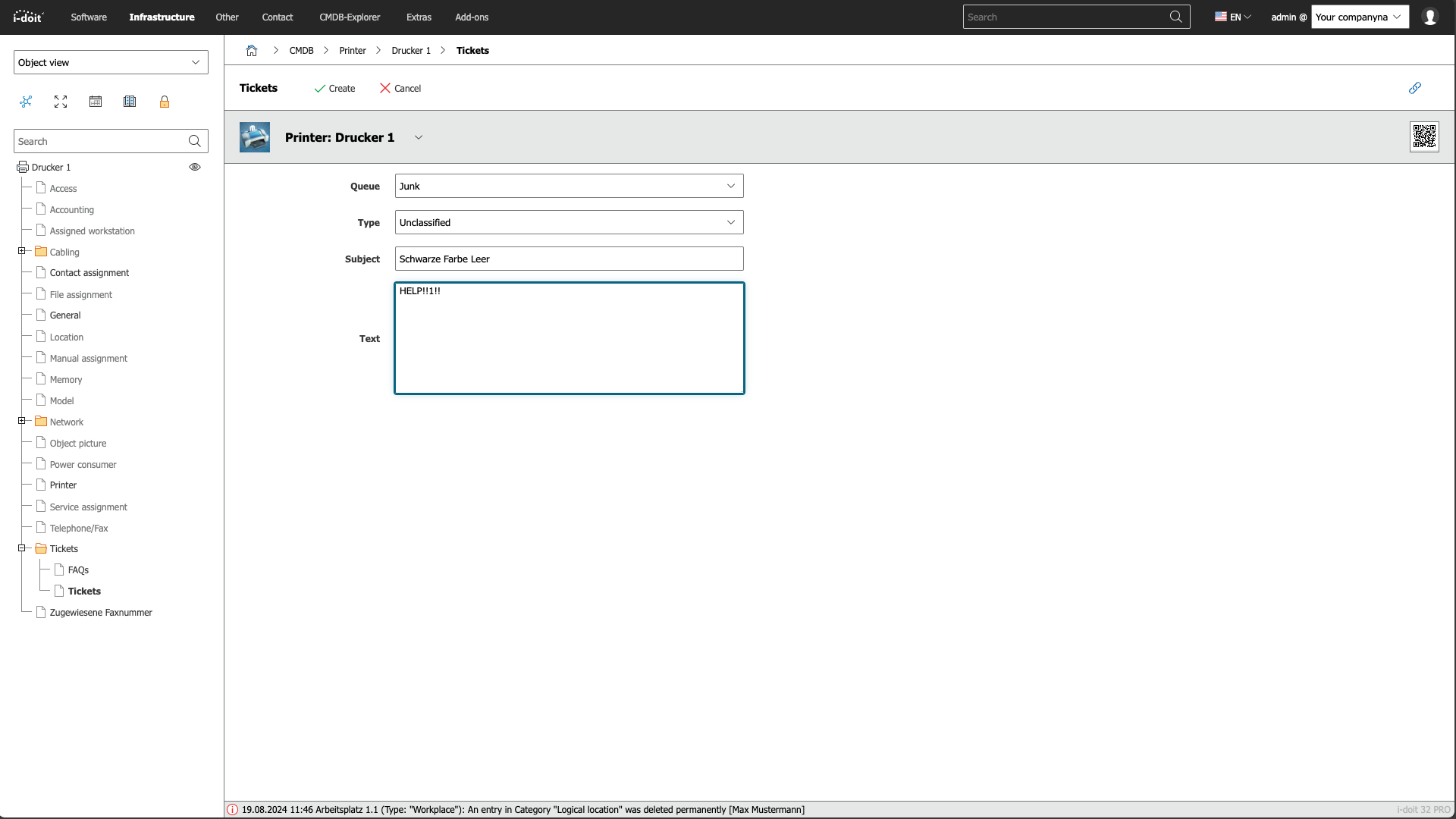The image size is (1456, 819).
Task: Expand the Cabling folder in tree
Action: pos(22,251)
